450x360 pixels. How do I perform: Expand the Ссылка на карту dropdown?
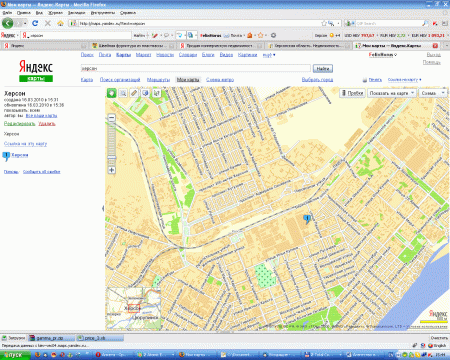coord(404,80)
